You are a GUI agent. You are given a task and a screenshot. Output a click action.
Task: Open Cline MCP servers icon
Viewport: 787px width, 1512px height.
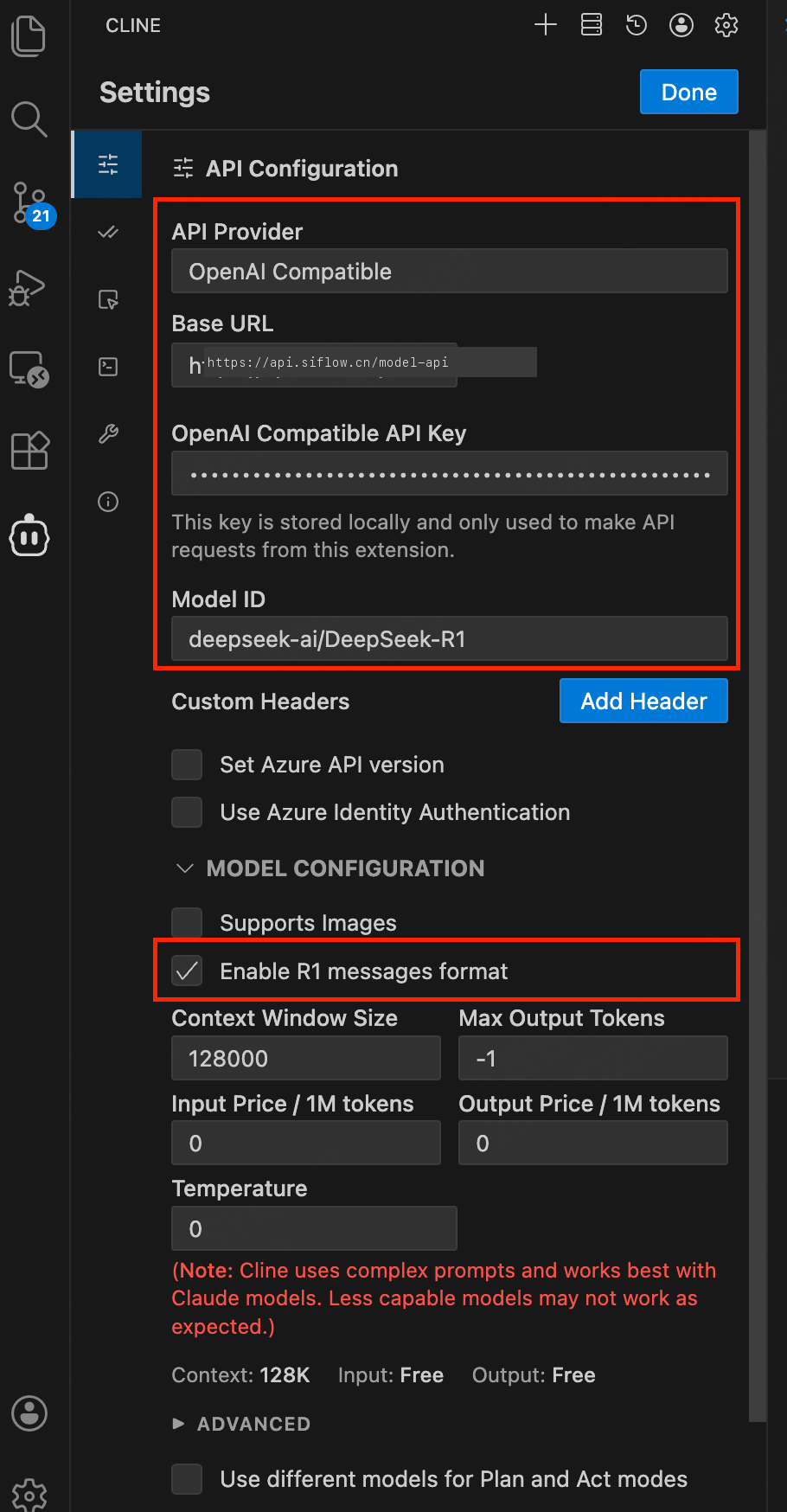[592, 25]
